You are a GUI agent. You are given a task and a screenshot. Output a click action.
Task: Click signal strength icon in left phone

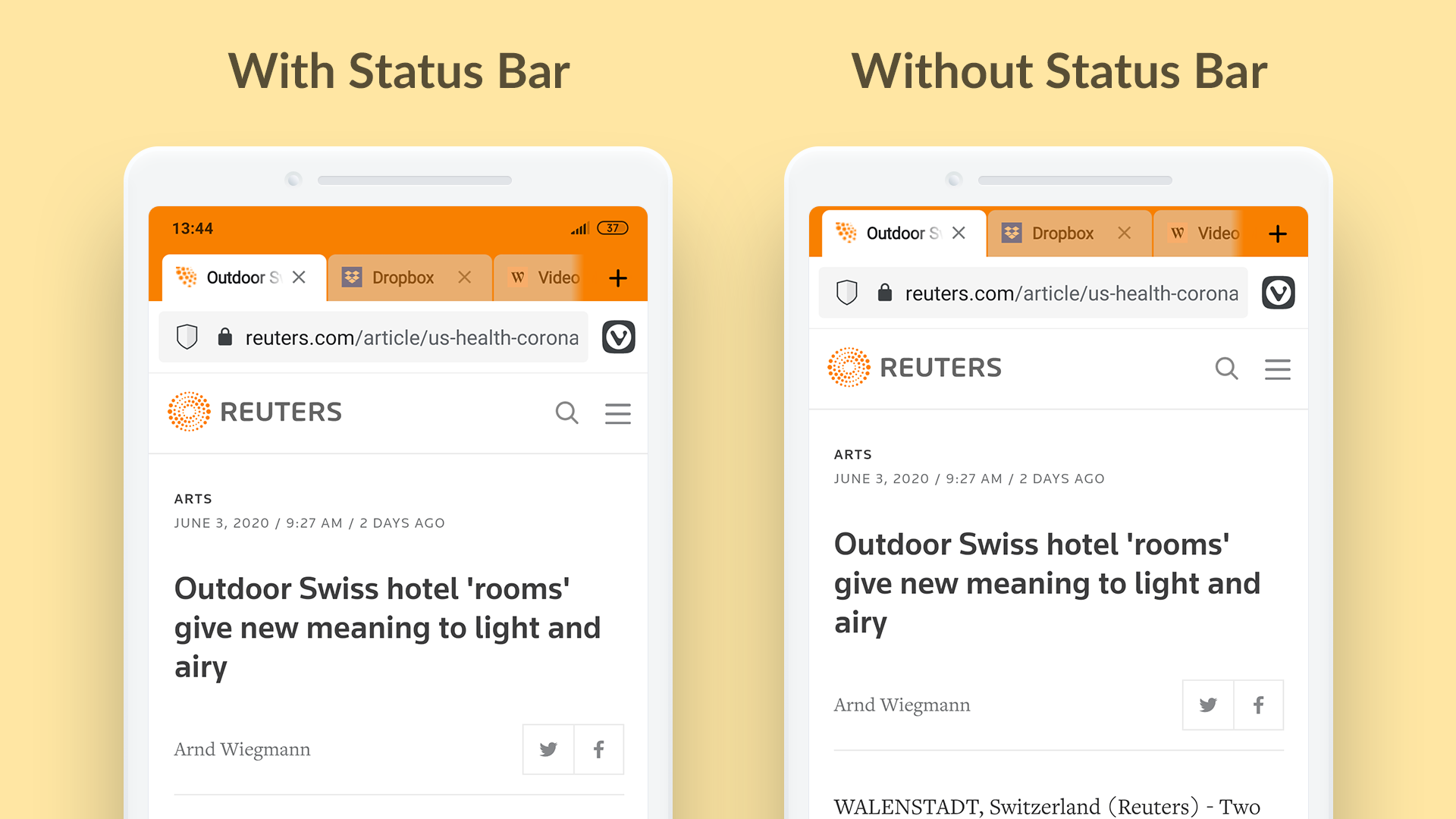tap(580, 228)
